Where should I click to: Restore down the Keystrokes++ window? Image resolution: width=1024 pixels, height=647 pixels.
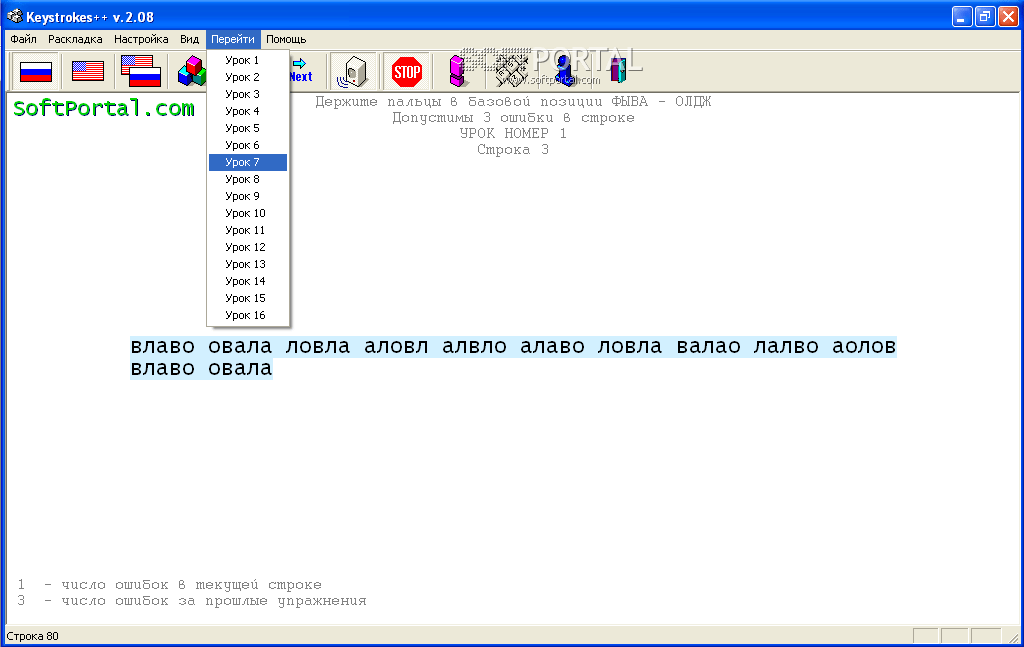pos(985,16)
